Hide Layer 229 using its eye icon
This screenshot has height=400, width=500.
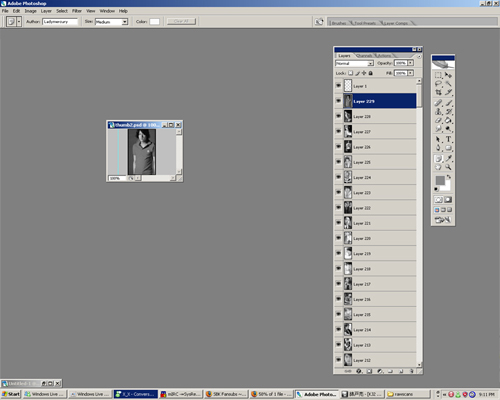[x=338, y=101]
